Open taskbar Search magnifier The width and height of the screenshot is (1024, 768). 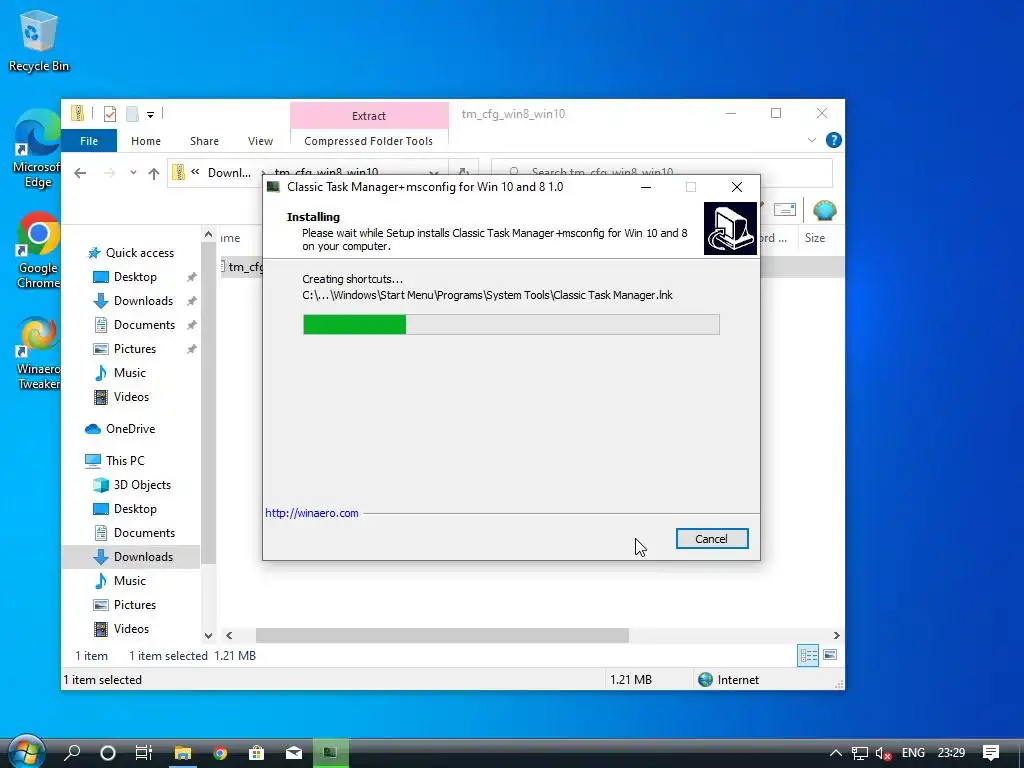pos(72,753)
